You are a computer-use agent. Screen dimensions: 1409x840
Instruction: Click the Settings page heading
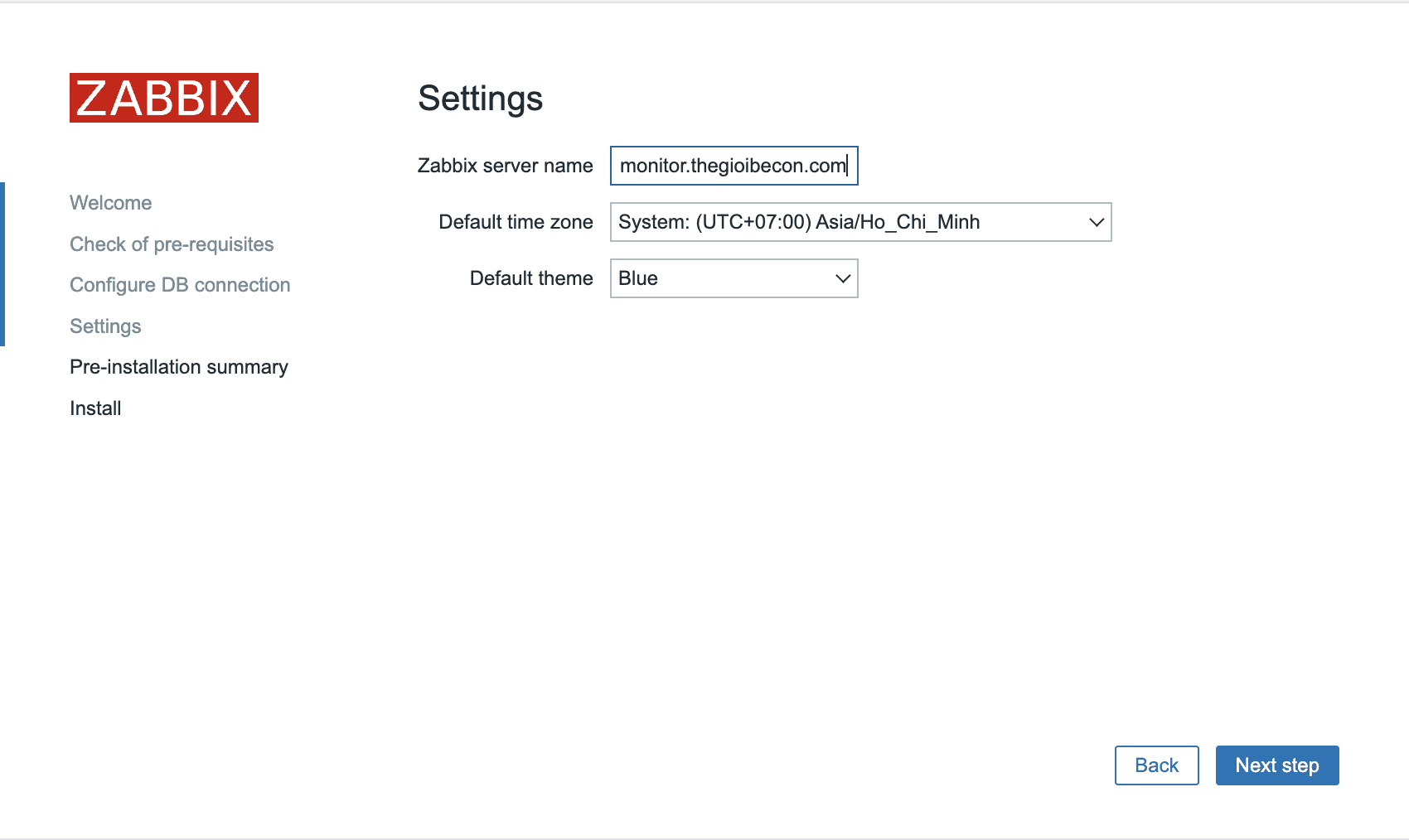click(481, 99)
